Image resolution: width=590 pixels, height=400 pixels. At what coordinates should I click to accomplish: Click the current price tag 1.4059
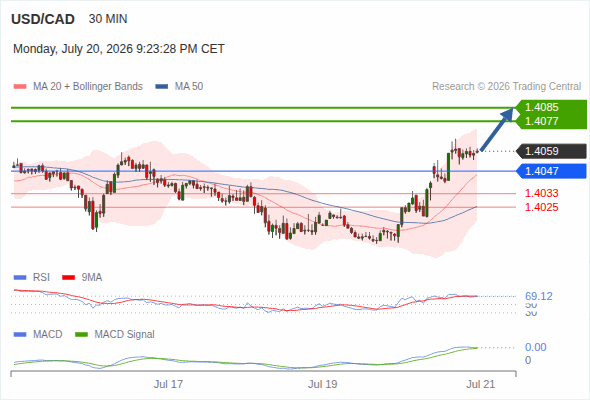coord(551,151)
